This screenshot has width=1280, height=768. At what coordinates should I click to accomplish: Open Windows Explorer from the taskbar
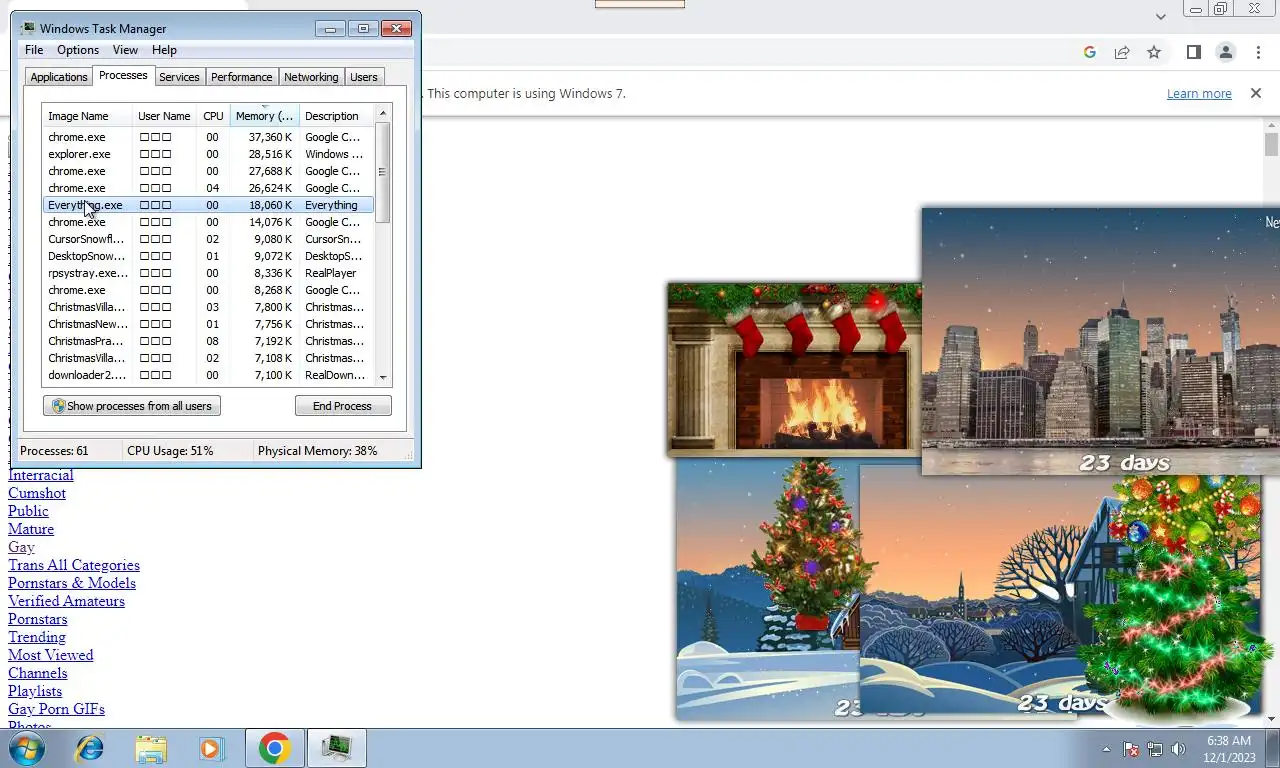point(151,748)
